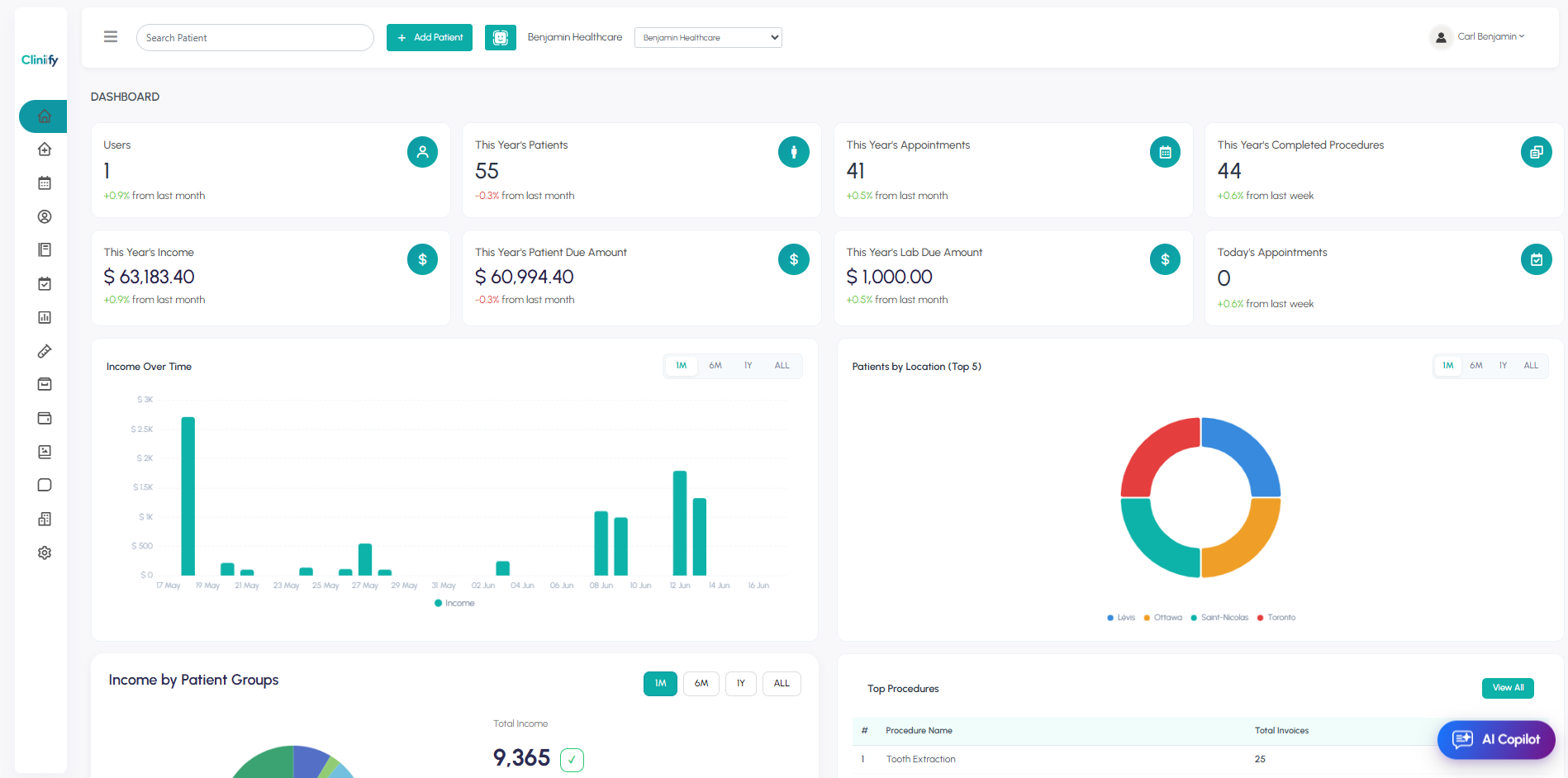1568x778 pixels.
Task: Select 1Y tab on Income Over Time
Action: [x=748, y=366]
